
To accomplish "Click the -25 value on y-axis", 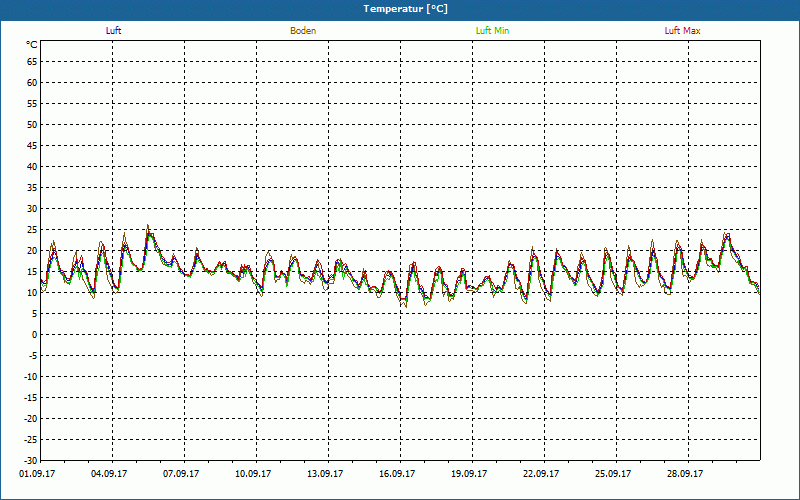I will point(31,440).
